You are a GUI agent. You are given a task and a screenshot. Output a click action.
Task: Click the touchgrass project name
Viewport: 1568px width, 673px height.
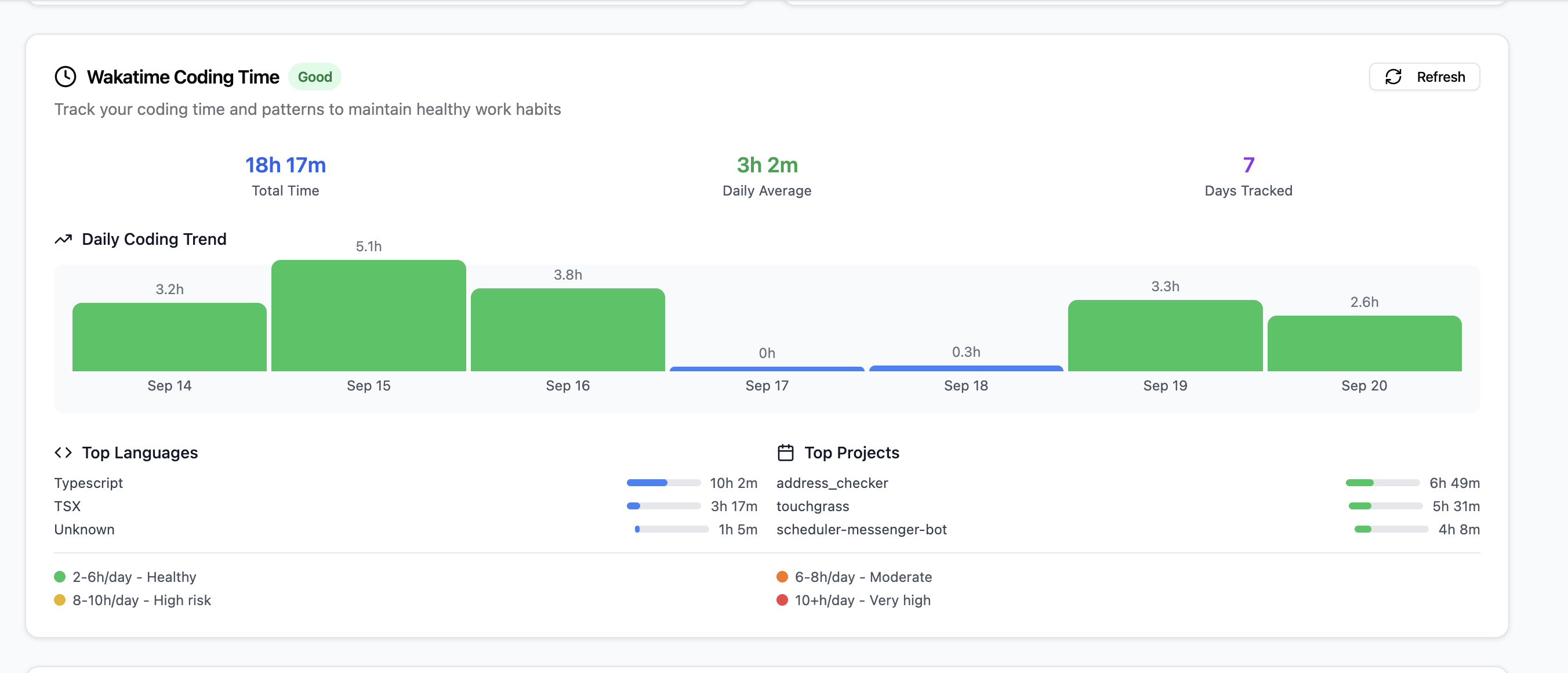(812, 506)
